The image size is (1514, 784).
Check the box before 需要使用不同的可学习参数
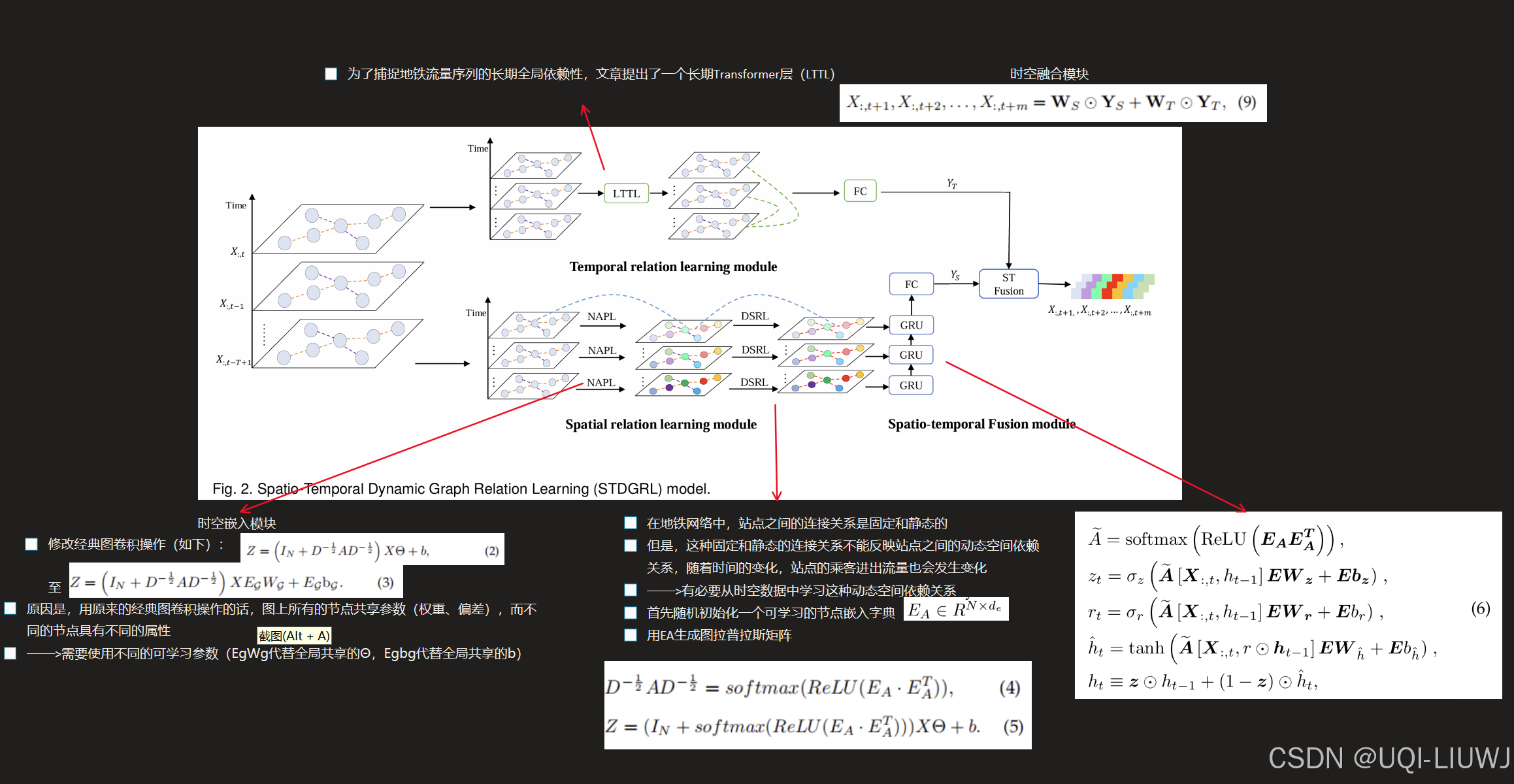click(10, 653)
